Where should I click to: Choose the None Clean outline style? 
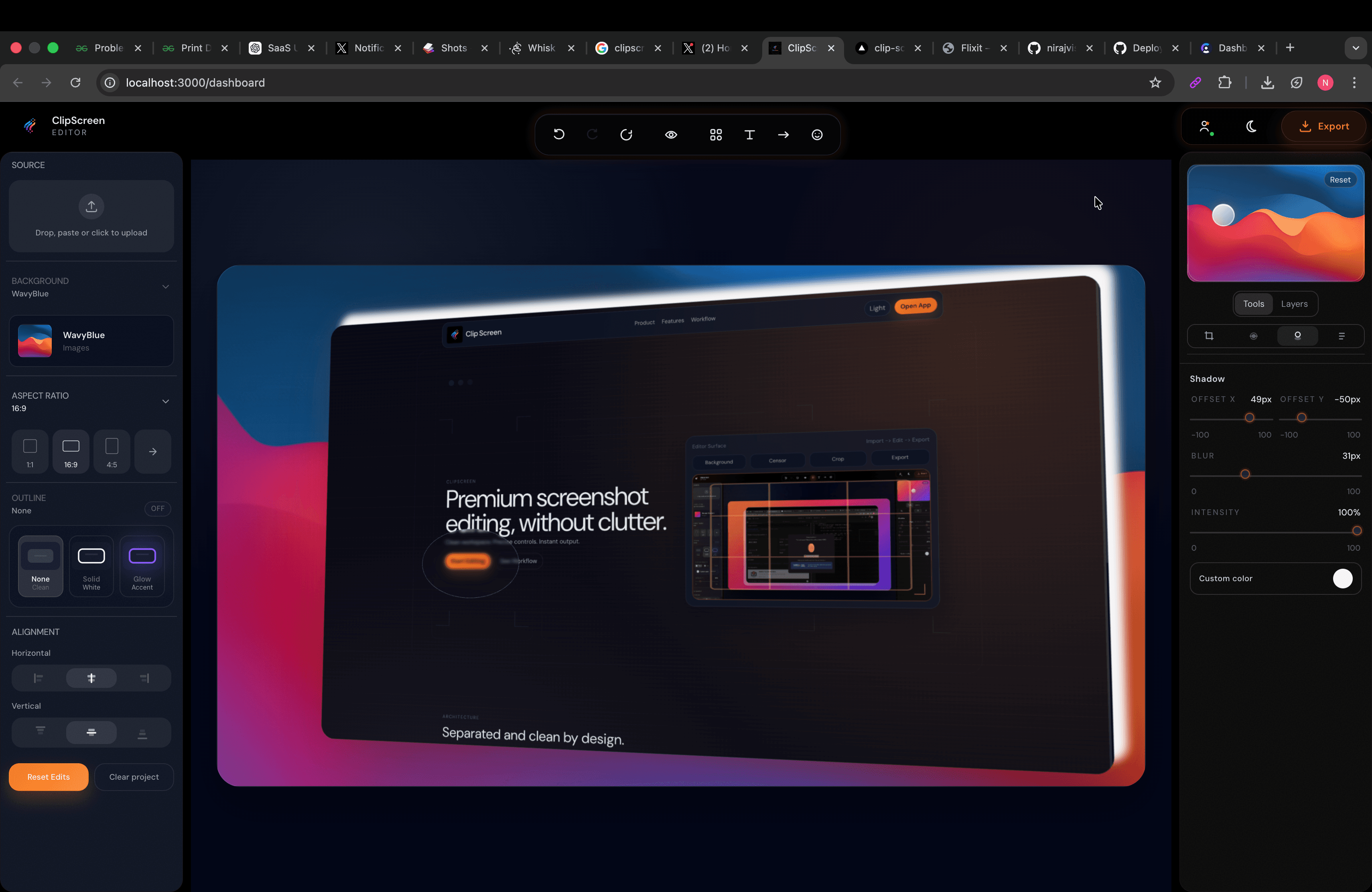click(41, 566)
